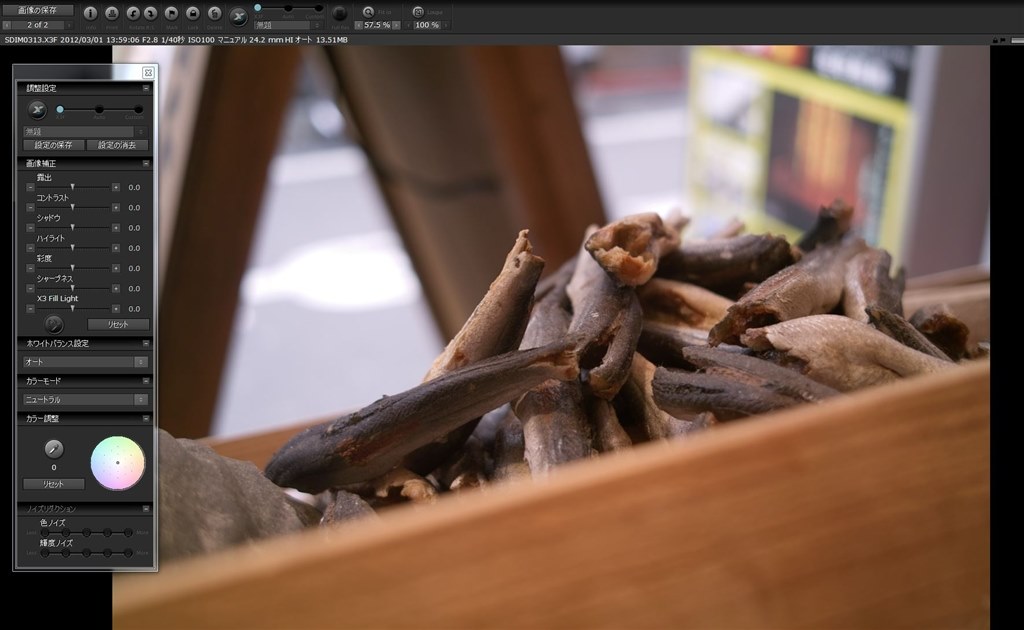This screenshot has height=630, width=1024.
Task: Click the 画像の保存 button
Action: tap(40, 8)
